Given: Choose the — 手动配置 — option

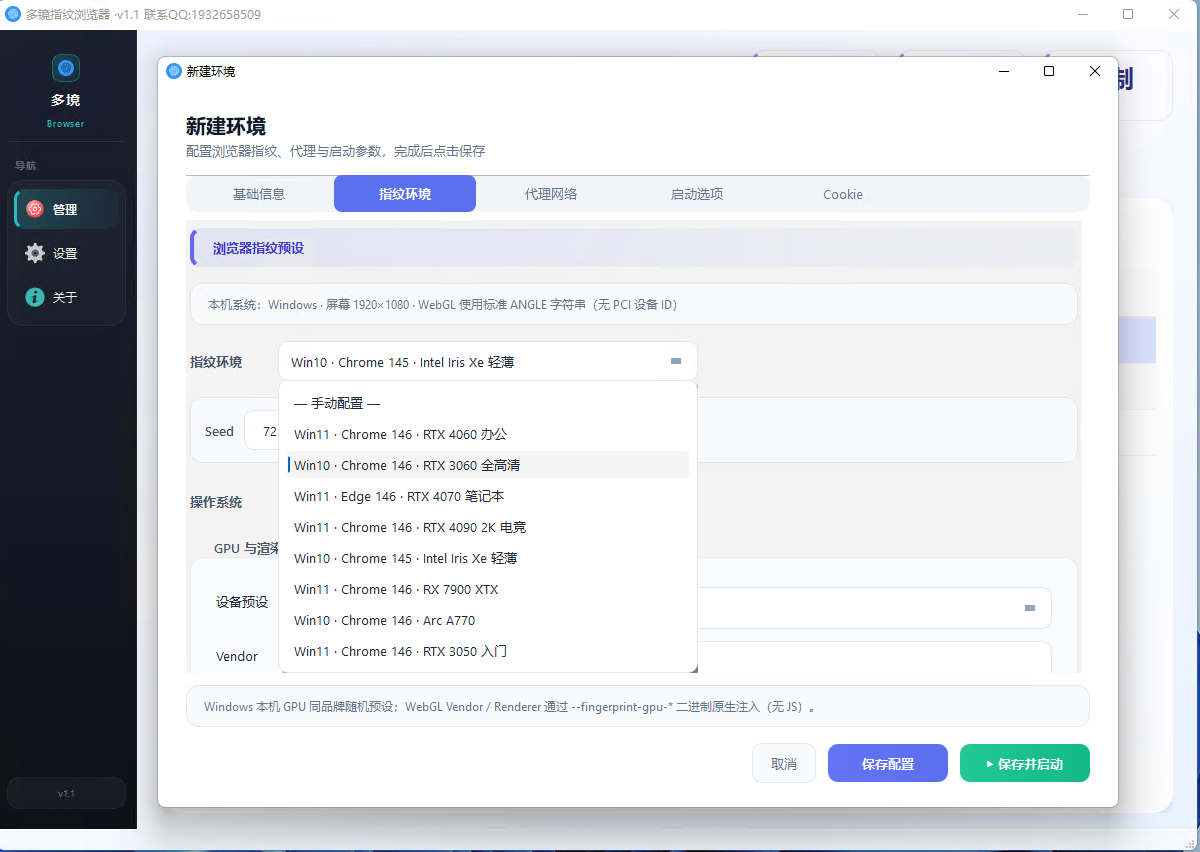Looking at the screenshot, I should [x=487, y=403].
